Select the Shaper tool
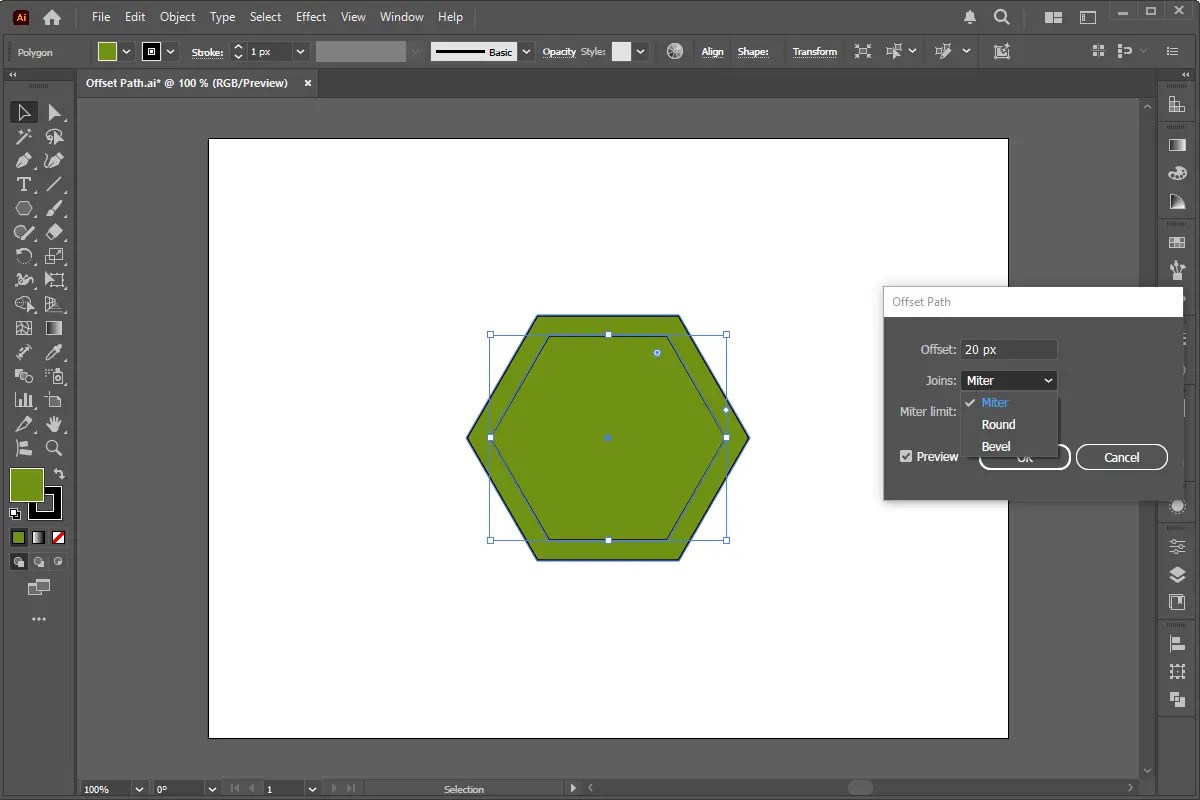This screenshot has height=800, width=1200. [x=24, y=233]
